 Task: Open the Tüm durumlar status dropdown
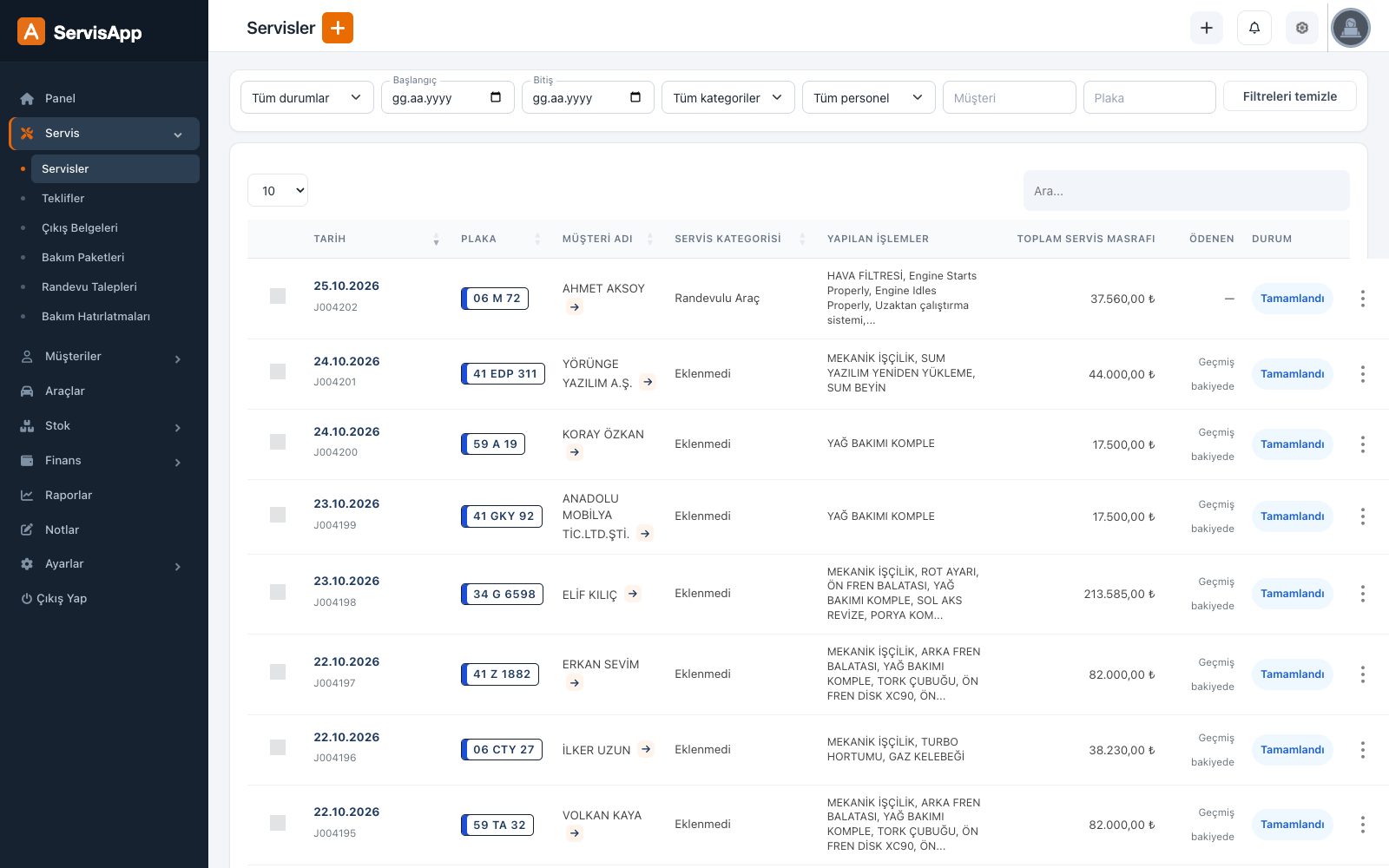point(307,97)
